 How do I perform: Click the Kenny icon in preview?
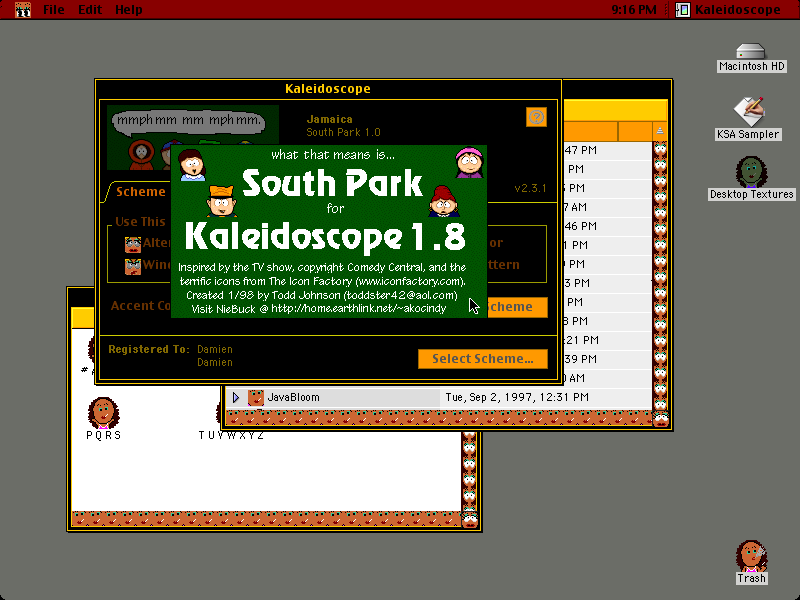point(141,154)
